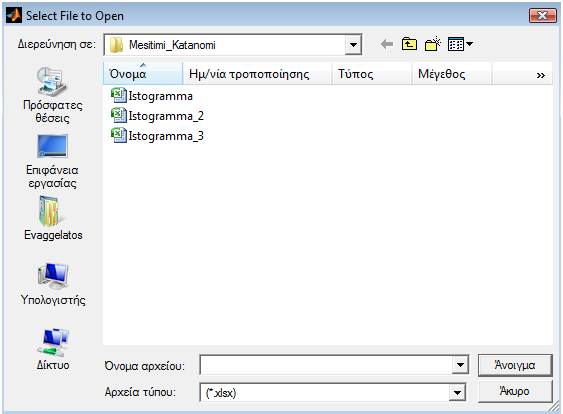The width and height of the screenshot is (563, 414).
Task: Click the Excel icon of Istogramma_2
Action: [119, 116]
